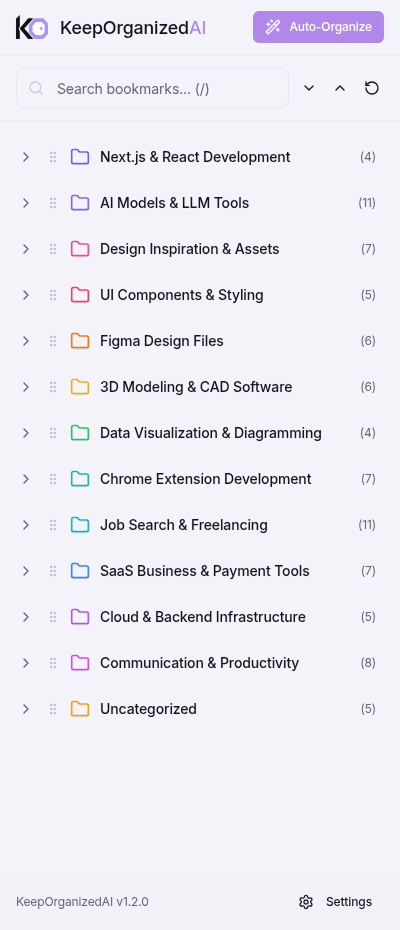Click the magenta folder icon for Communication & Productivity
The width and height of the screenshot is (400, 930).
coord(80,663)
